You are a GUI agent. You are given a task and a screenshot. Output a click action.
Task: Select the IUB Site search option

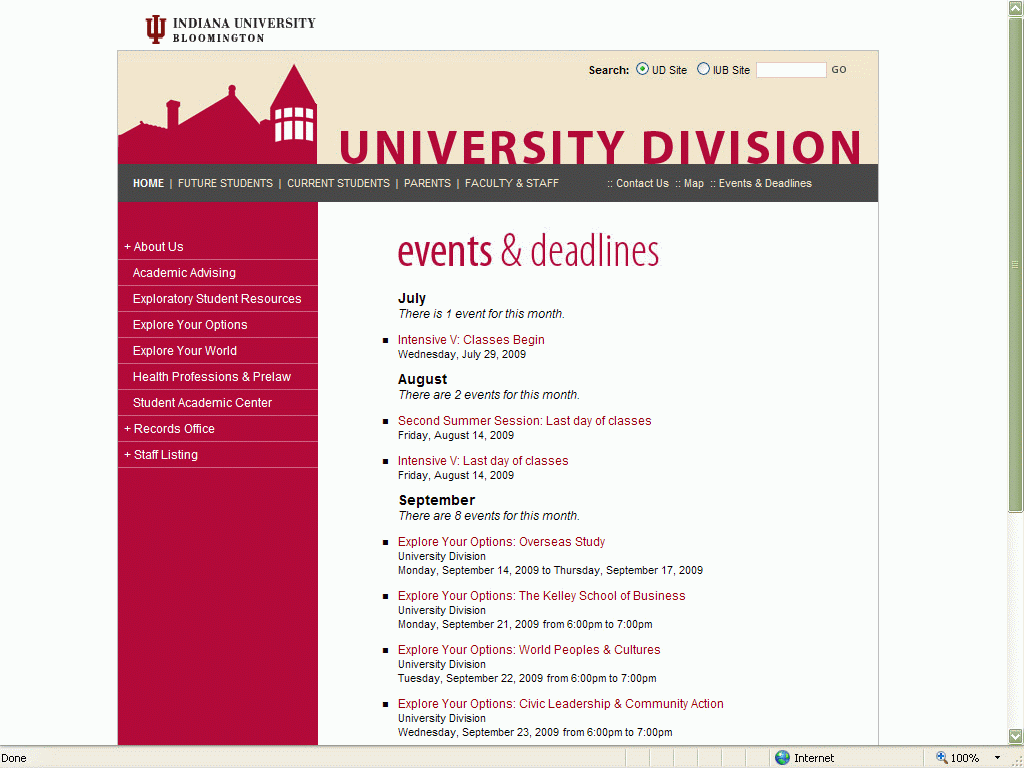tap(703, 69)
